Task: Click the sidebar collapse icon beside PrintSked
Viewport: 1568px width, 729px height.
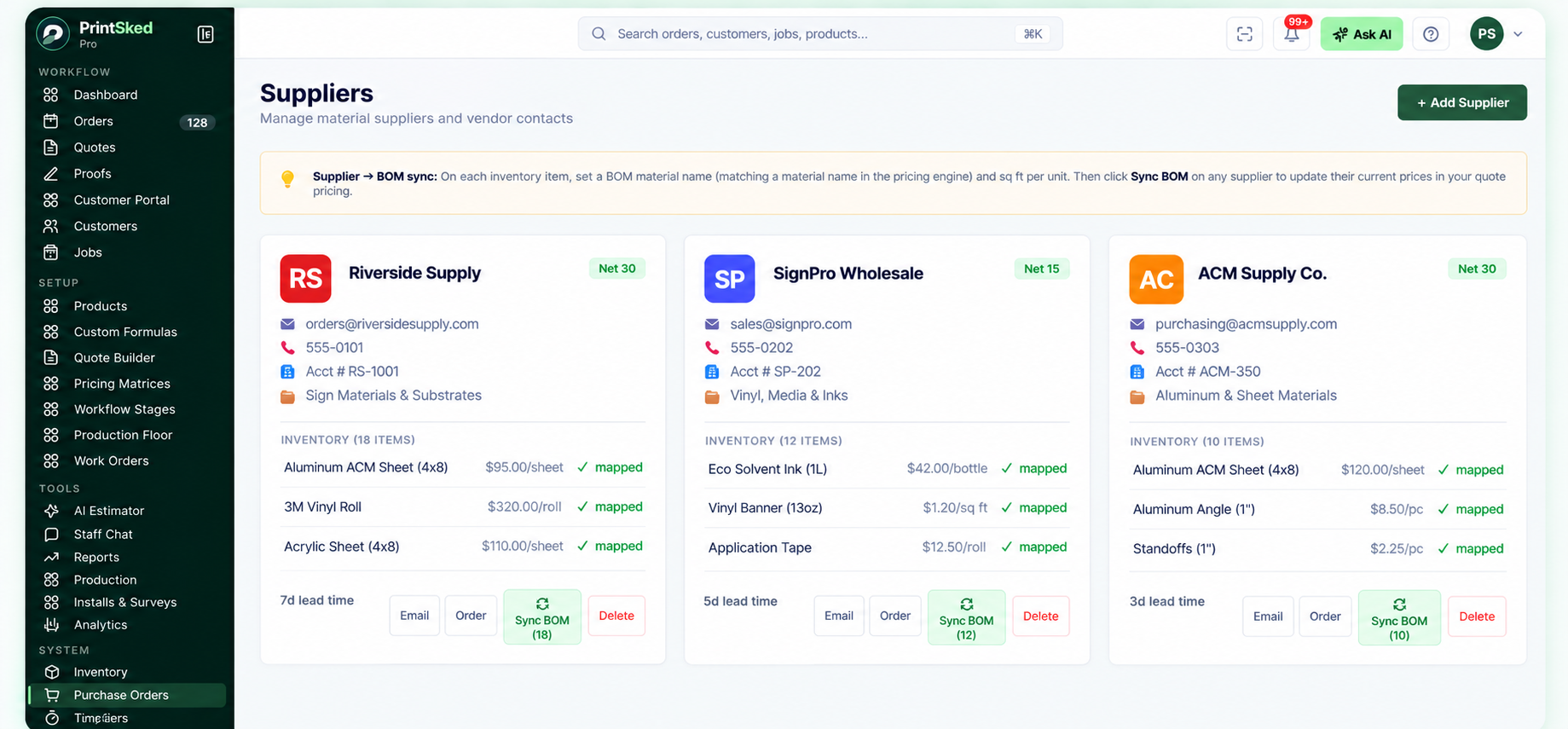Action: tap(205, 34)
